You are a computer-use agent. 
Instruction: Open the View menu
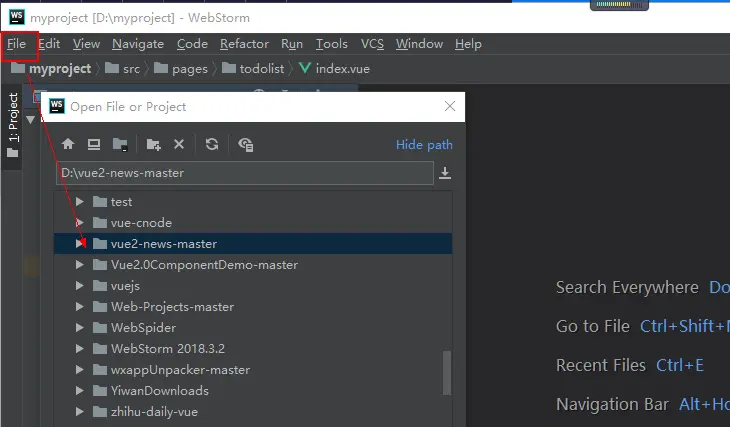point(86,44)
